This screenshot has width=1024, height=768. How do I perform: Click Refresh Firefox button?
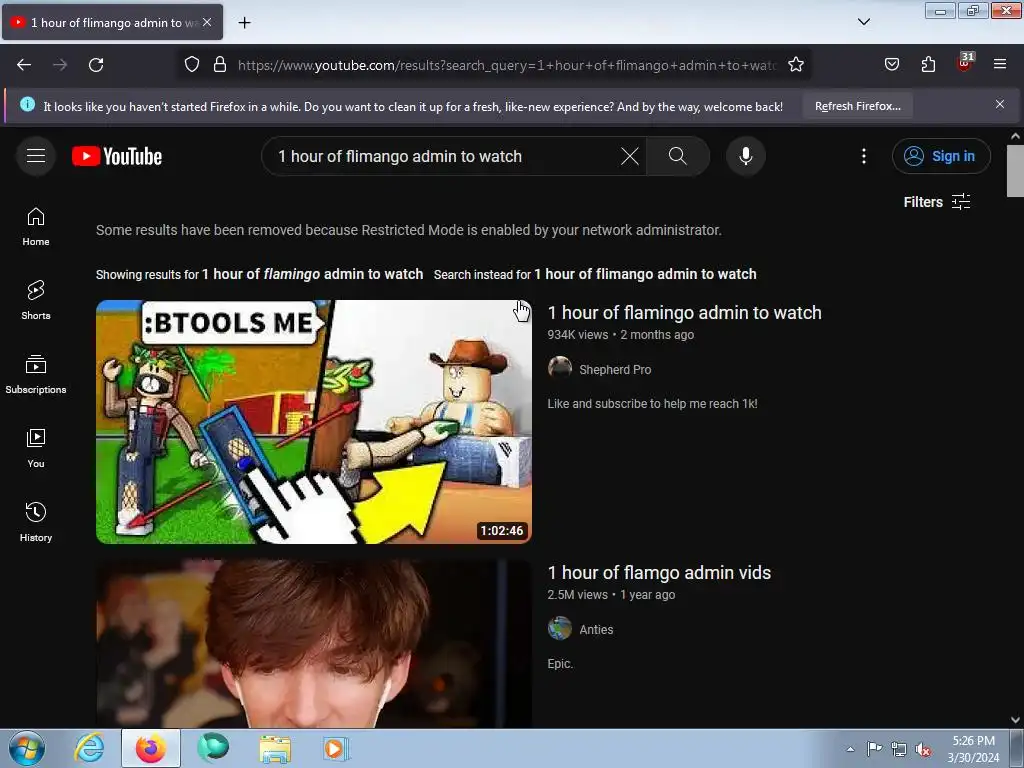pos(857,106)
